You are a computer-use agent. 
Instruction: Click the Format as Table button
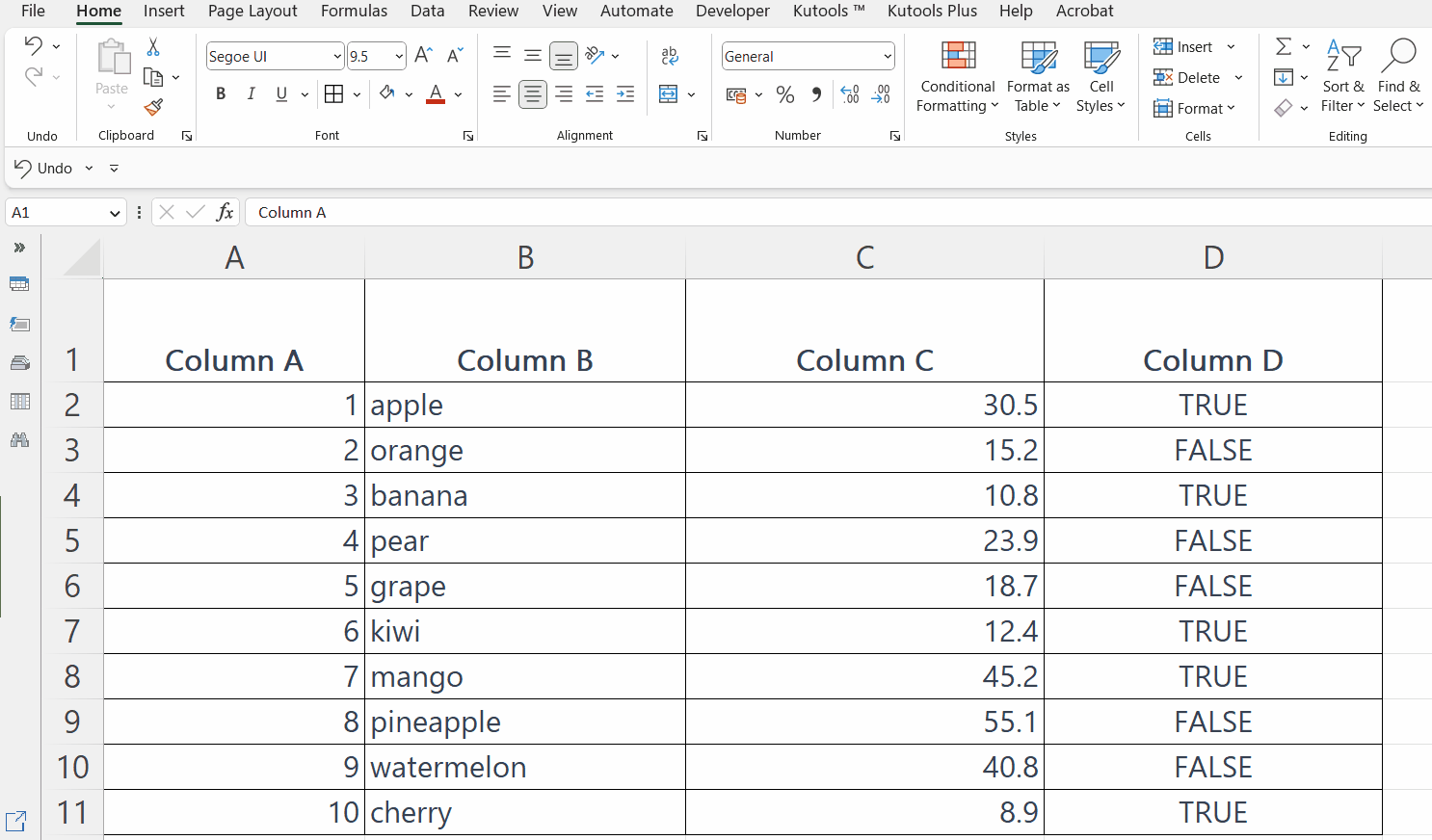tap(1038, 77)
